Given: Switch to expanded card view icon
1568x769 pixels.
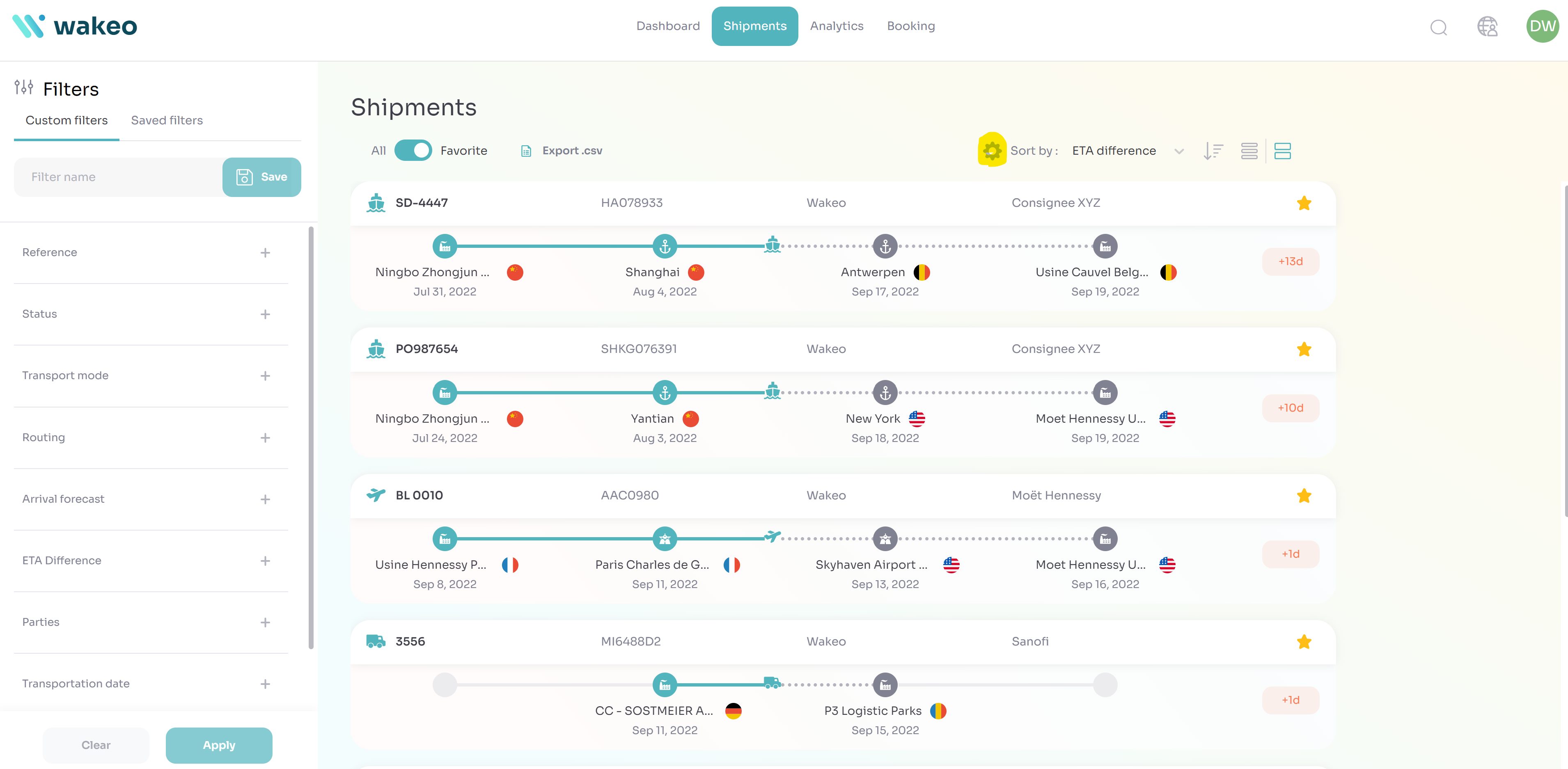Looking at the screenshot, I should (1282, 151).
